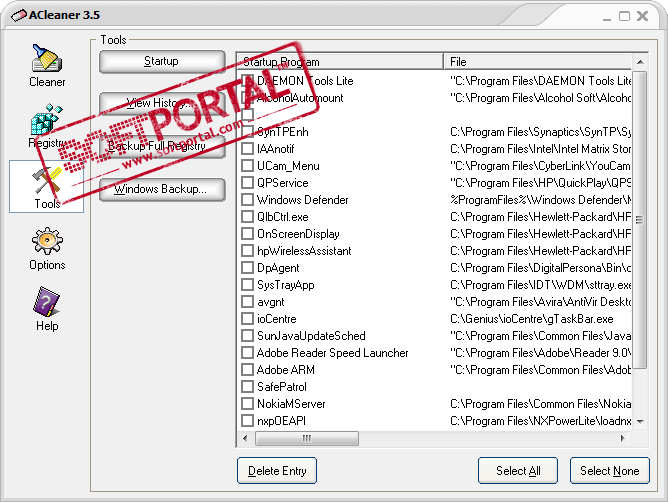The image size is (668, 502).
Task: Check the DpAgent startup entry
Action: pos(248,268)
